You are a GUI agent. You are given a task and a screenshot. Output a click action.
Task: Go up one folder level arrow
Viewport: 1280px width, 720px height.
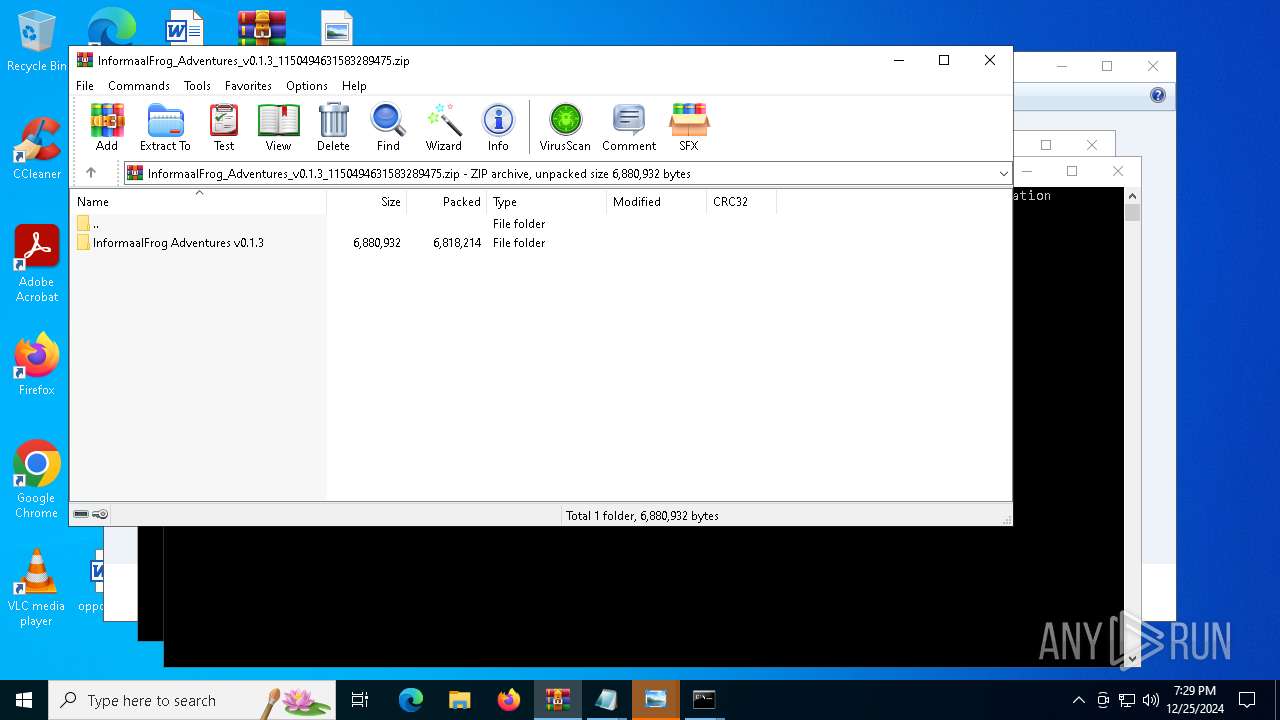point(90,173)
